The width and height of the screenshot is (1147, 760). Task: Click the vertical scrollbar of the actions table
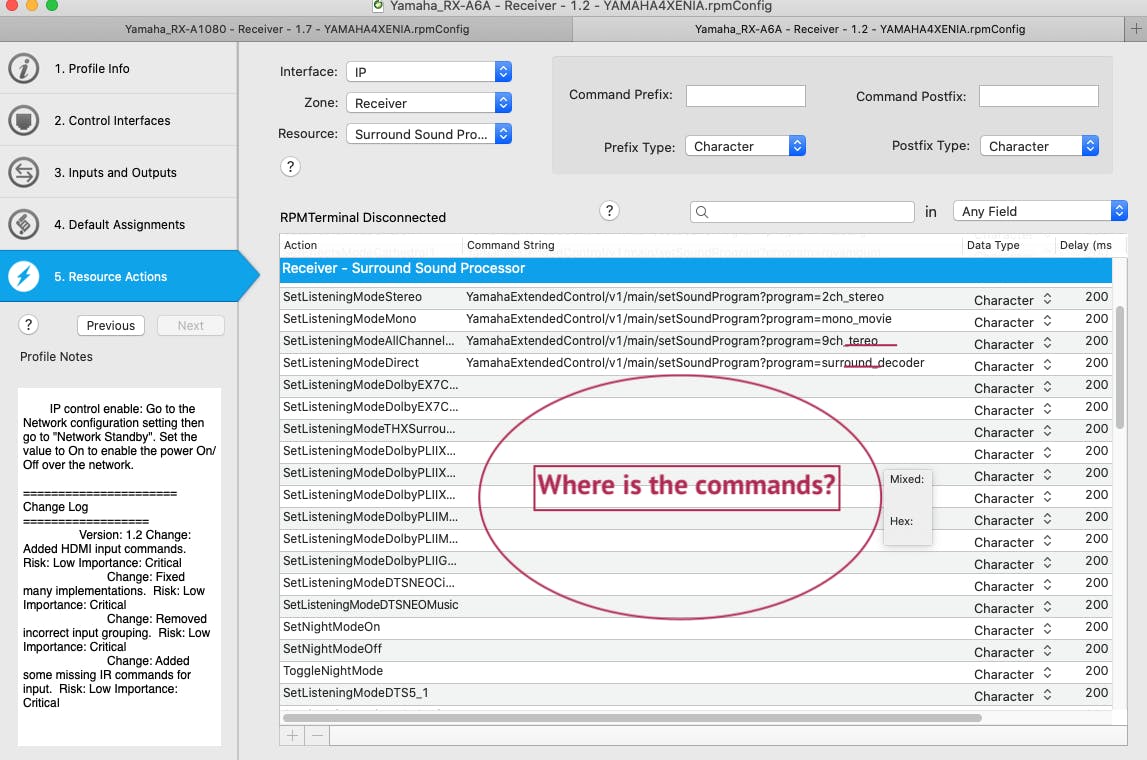[x=1119, y=367]
